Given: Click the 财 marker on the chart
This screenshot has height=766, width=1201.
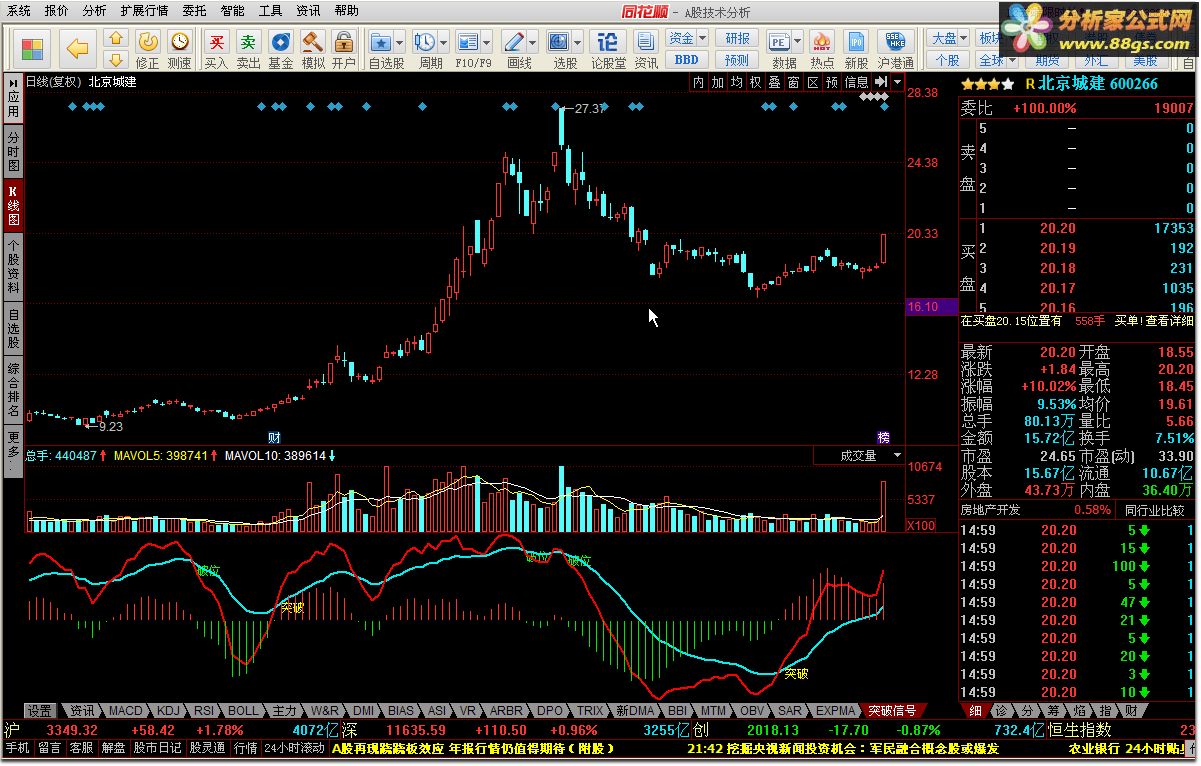Looking at the screenshot, I should (274, 437).
